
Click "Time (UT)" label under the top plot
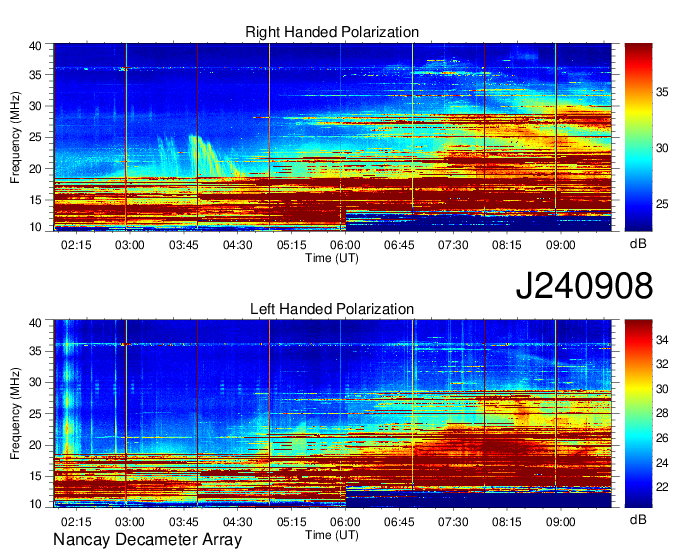coord(332,258)
